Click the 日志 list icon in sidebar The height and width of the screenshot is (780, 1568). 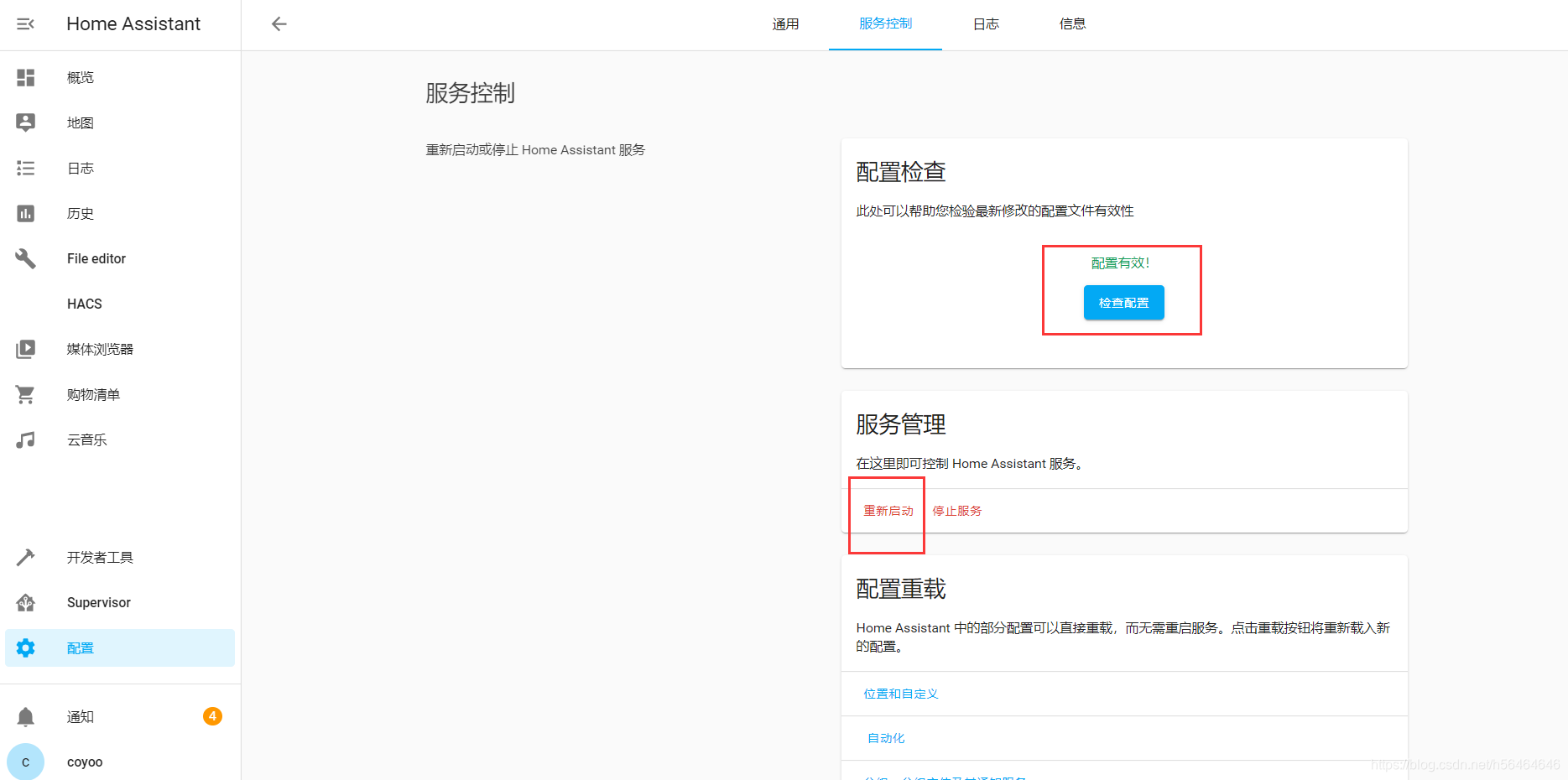tap(26, 168)
